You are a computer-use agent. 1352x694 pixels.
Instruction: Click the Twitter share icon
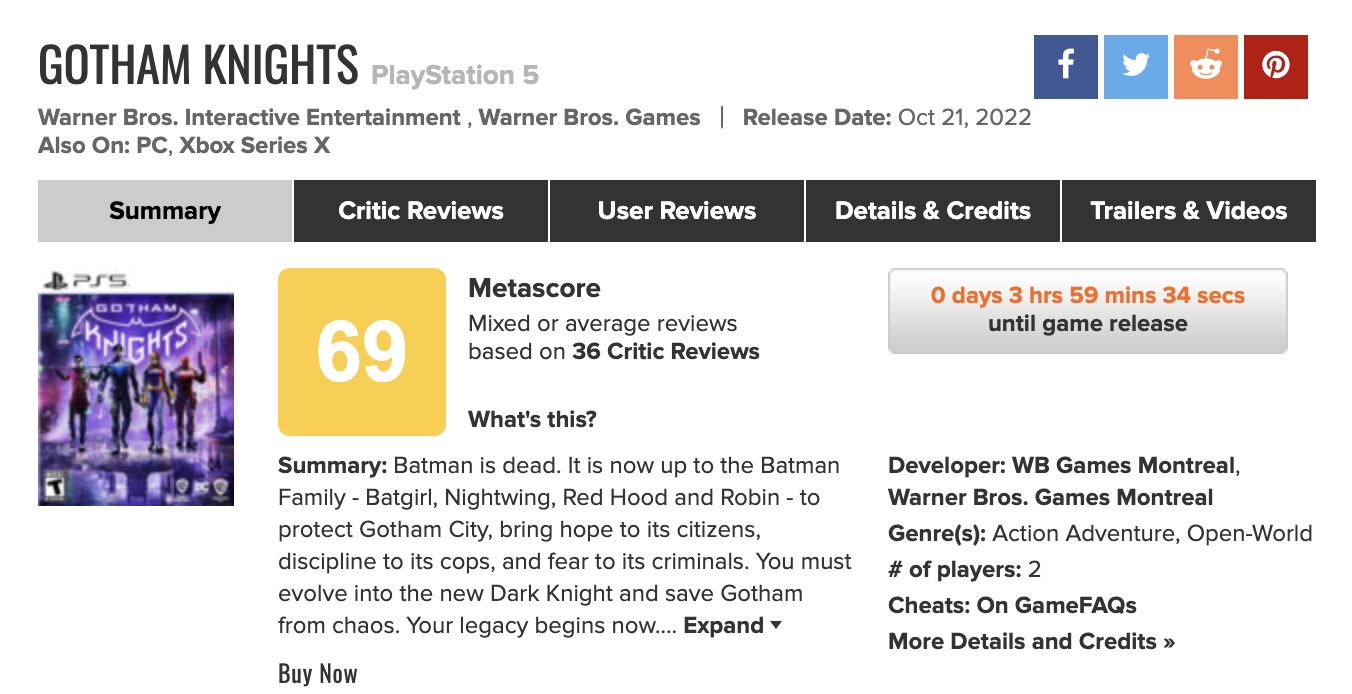(1135, 67)
